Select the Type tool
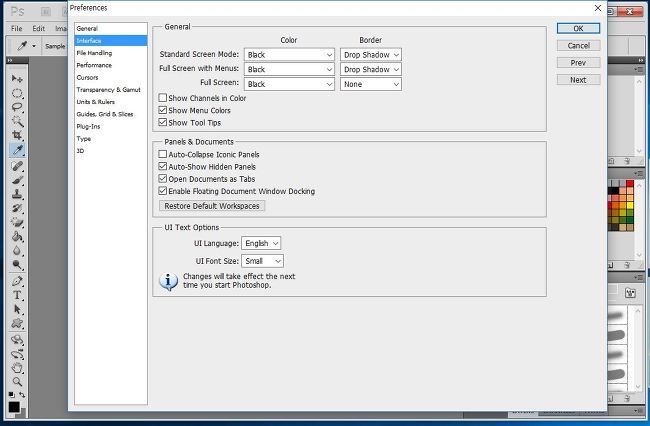Viewport: 650px width, 426px height. [x=17, y=295]
